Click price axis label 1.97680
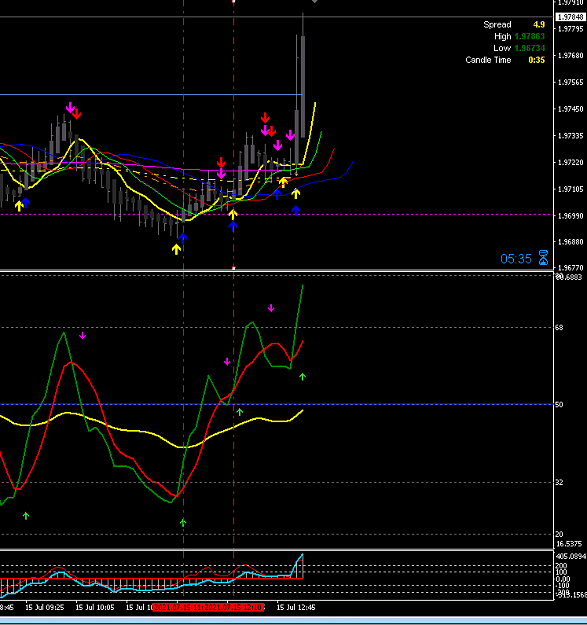587x625 pixels. click(x=571, y=55)
